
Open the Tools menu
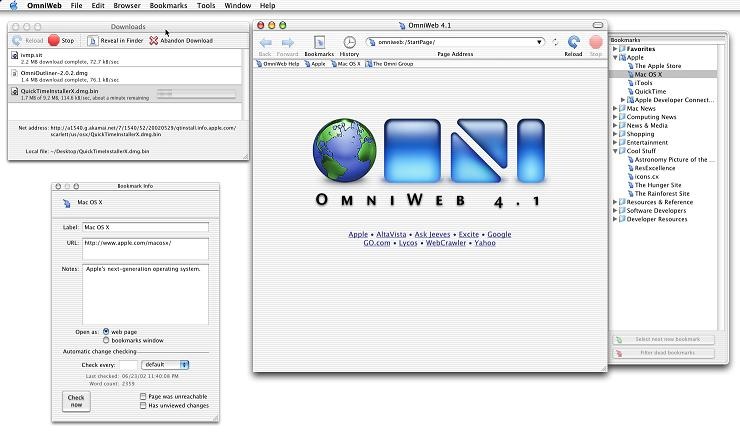pyautogui.click(x=206, y=6)
